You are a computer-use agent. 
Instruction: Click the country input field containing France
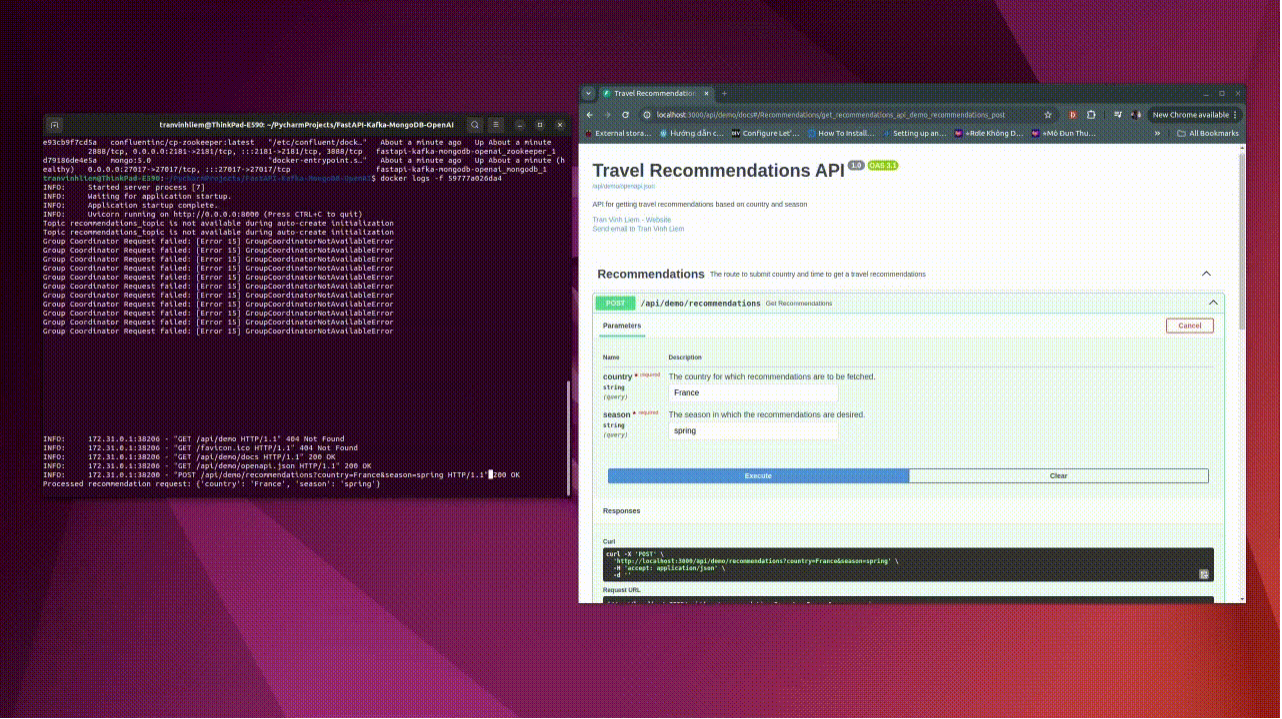[752, 393]
